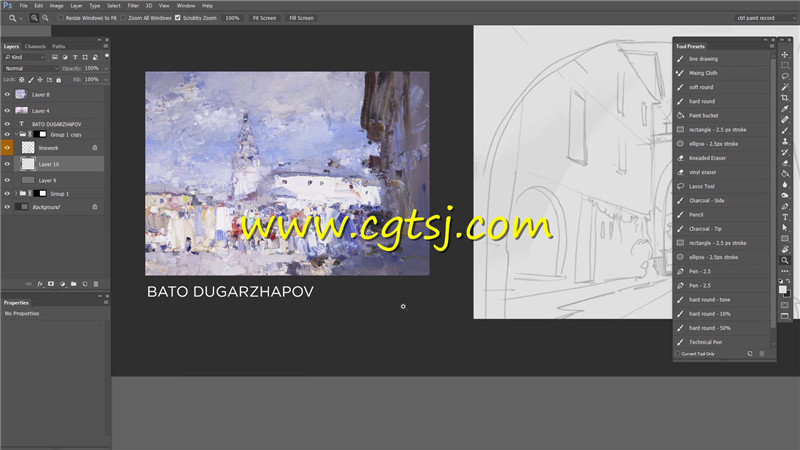
Task: Select the Hand tool
Action: [785, 249]
